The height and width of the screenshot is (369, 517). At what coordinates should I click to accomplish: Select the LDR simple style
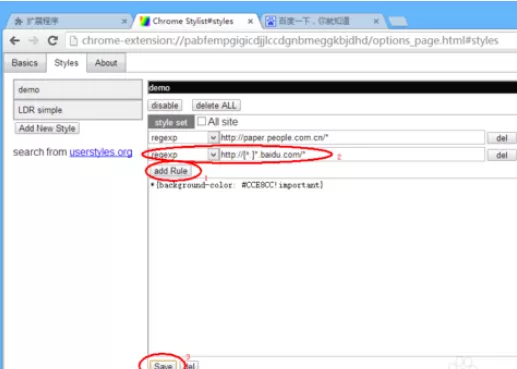pyautogui.click(x=78, y=110)
